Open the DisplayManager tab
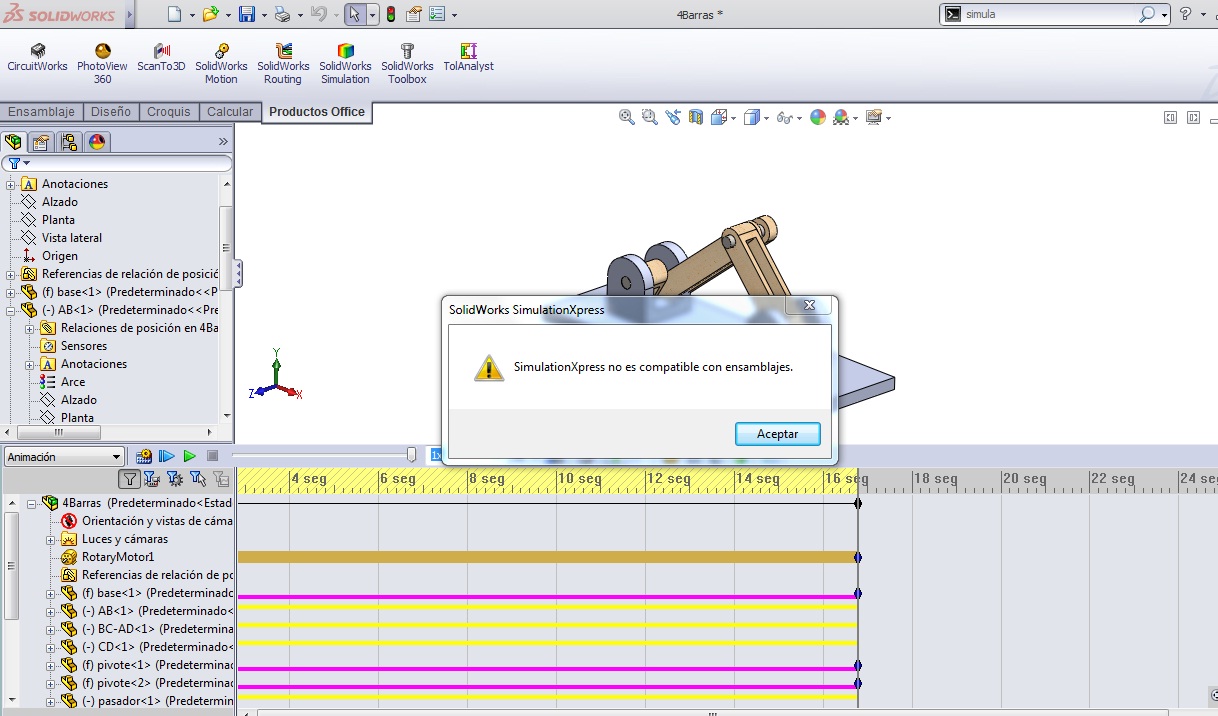Image resolution: width=1218 pixels, height=716 pixels. click(x=97, y=142)
